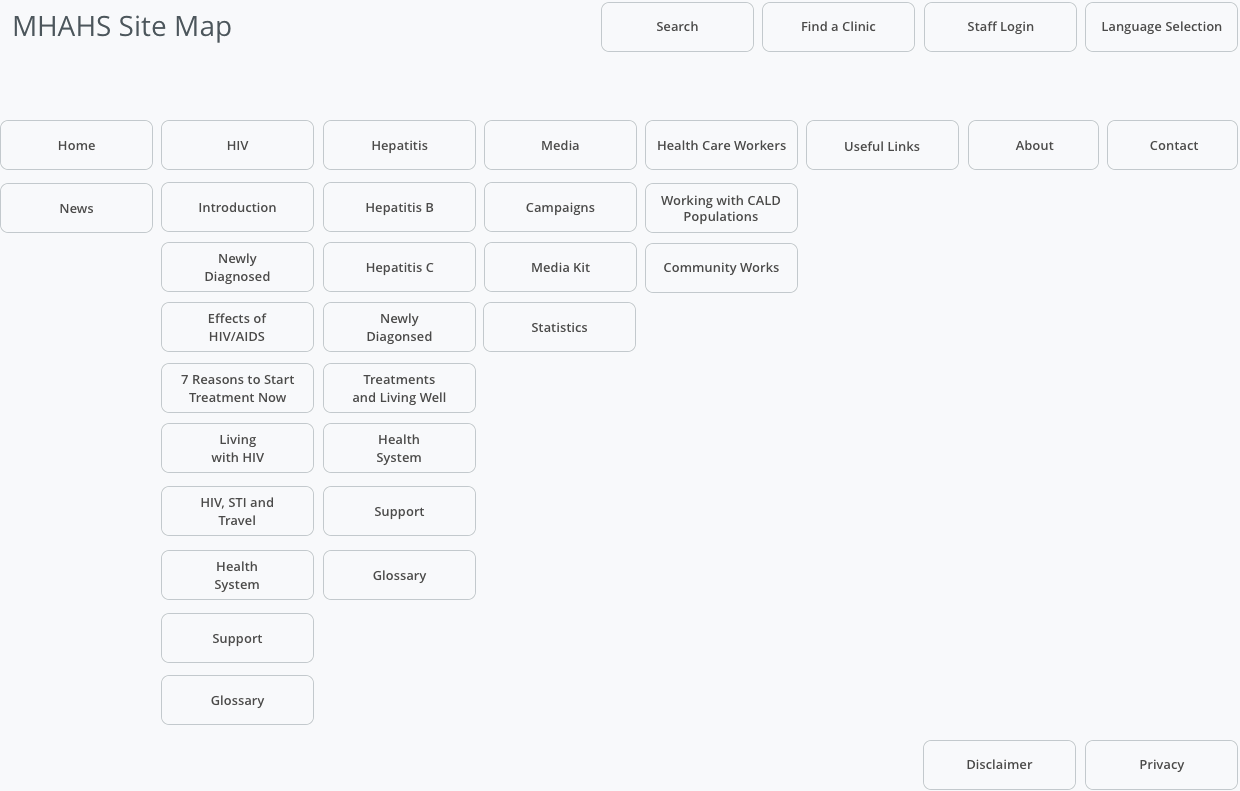Open the Disclaimer page
The height and width of the screenshot is (791, 1240).
pyautogui.click(x=999, y=765)
